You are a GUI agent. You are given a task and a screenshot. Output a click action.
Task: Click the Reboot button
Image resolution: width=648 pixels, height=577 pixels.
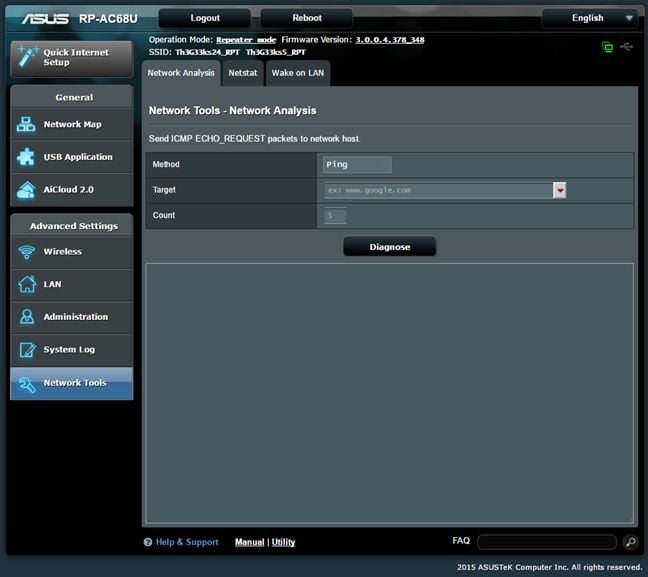tap(307, 18)
